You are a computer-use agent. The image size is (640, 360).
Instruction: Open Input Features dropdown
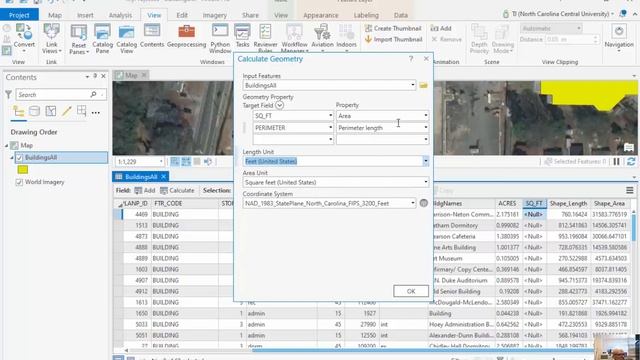click(x=412, y=85)
